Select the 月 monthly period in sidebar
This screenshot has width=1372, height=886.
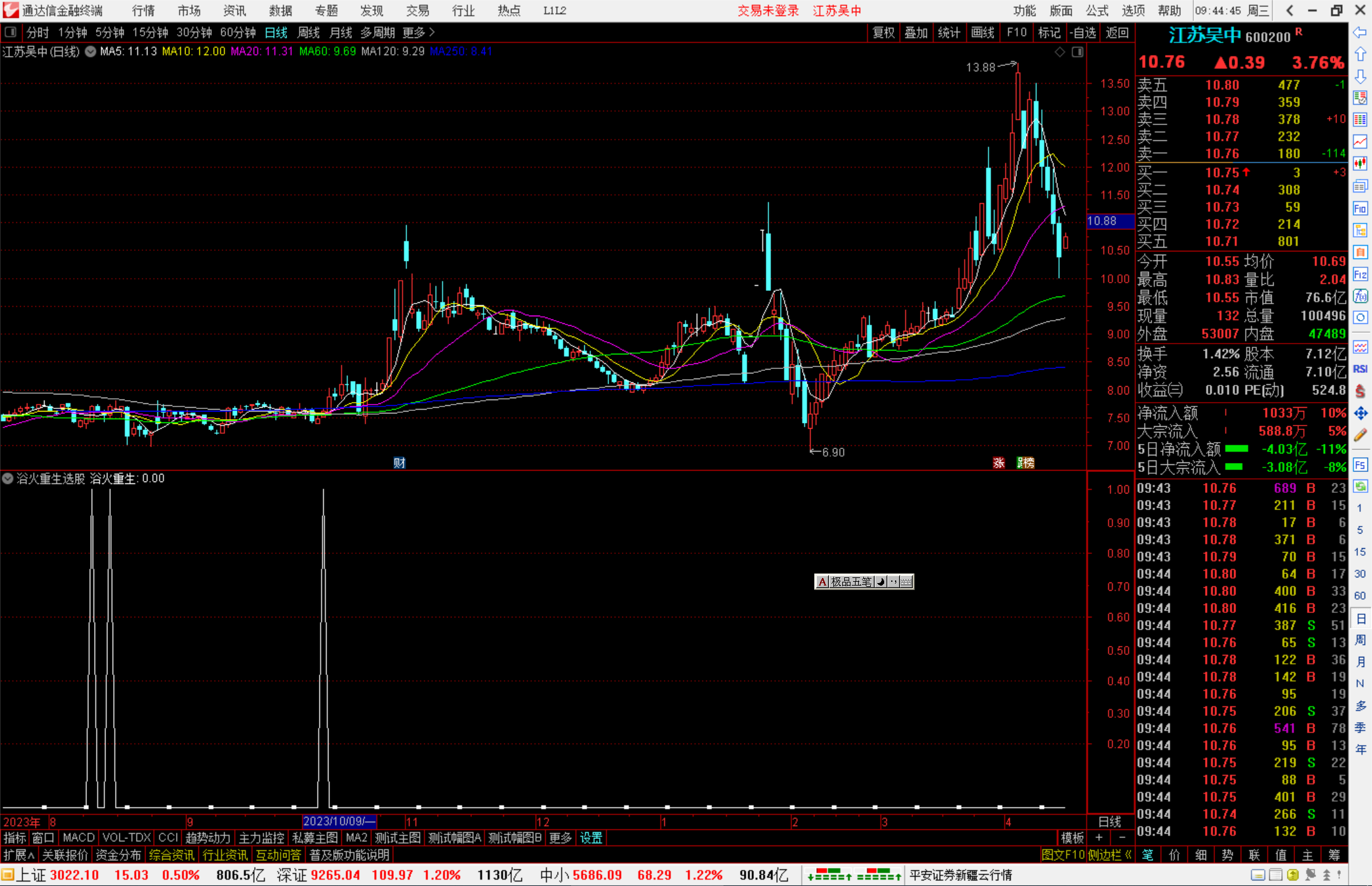coord(1361,662)
